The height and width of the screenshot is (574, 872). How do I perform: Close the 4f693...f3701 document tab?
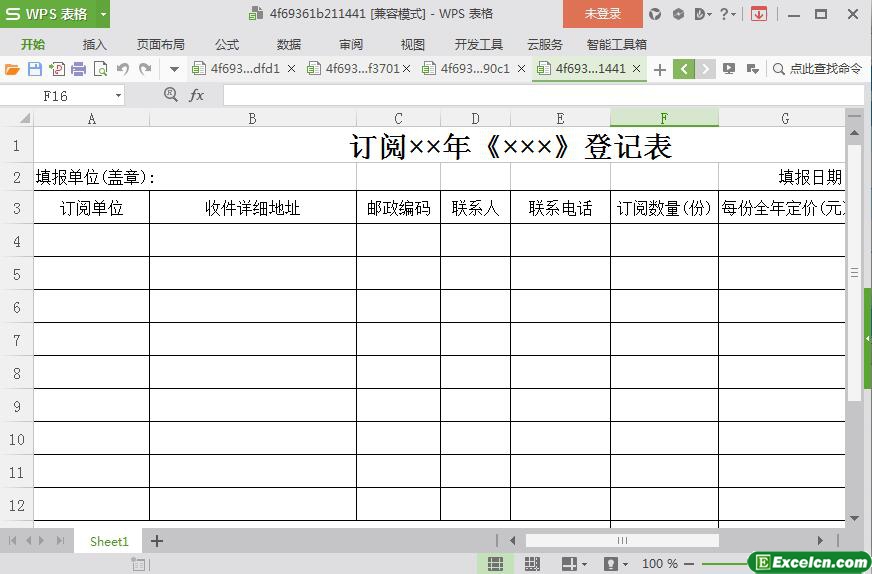click(x=407, y=69)
